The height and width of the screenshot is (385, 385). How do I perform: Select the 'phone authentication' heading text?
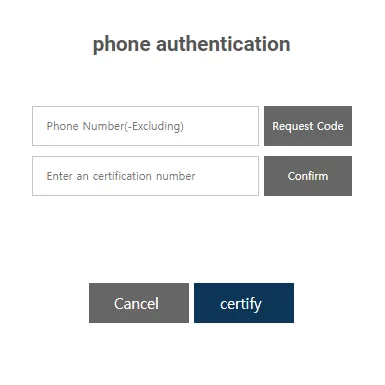(191, 45)
